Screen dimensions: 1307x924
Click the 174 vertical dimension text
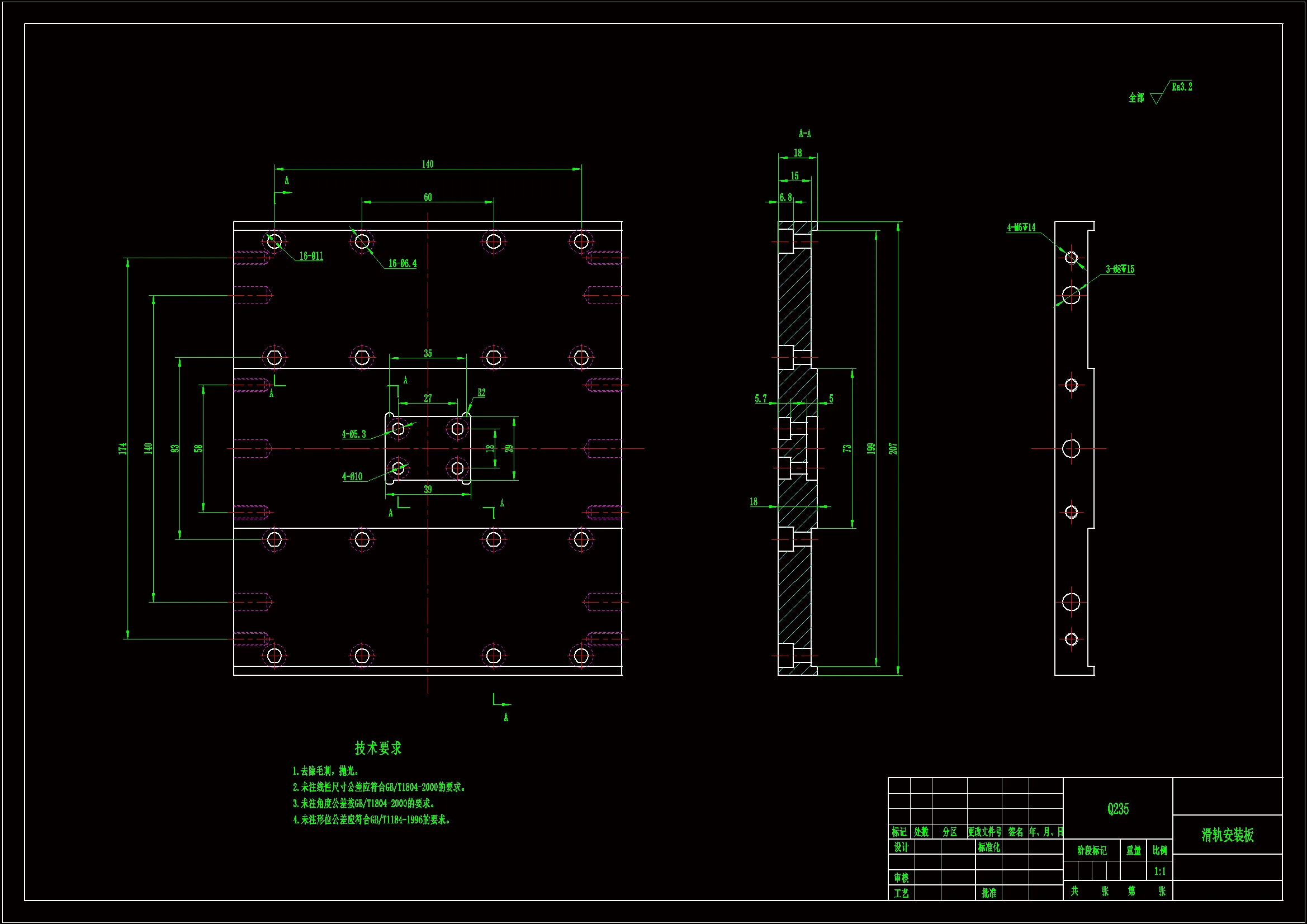click(122, 449)
